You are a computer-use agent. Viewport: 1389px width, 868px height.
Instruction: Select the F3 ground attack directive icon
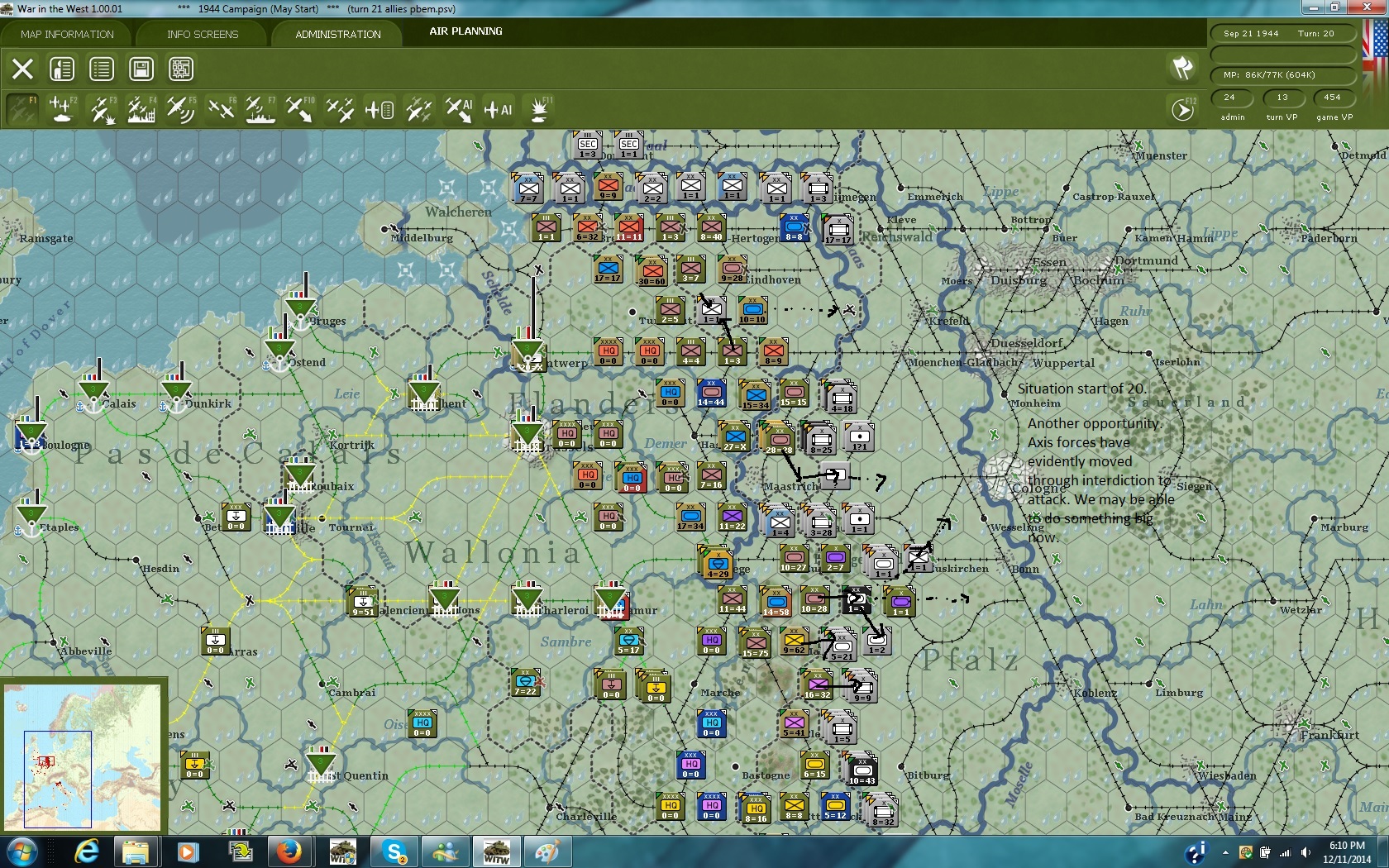[x=102, y=109]
